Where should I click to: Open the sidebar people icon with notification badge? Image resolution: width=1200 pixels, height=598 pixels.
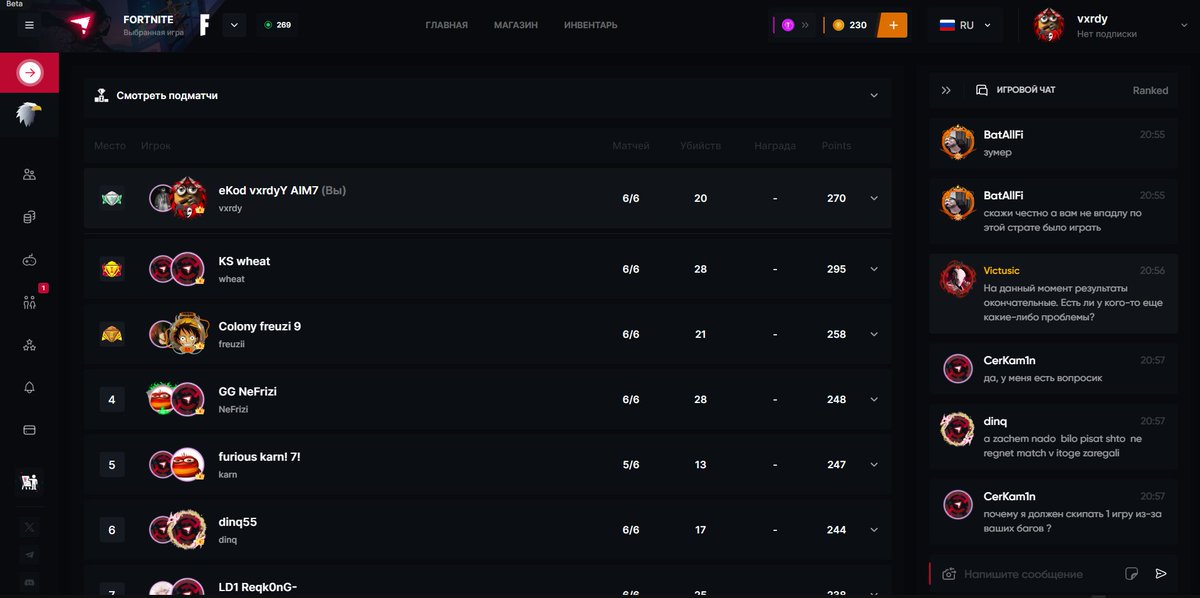(29, 302)
